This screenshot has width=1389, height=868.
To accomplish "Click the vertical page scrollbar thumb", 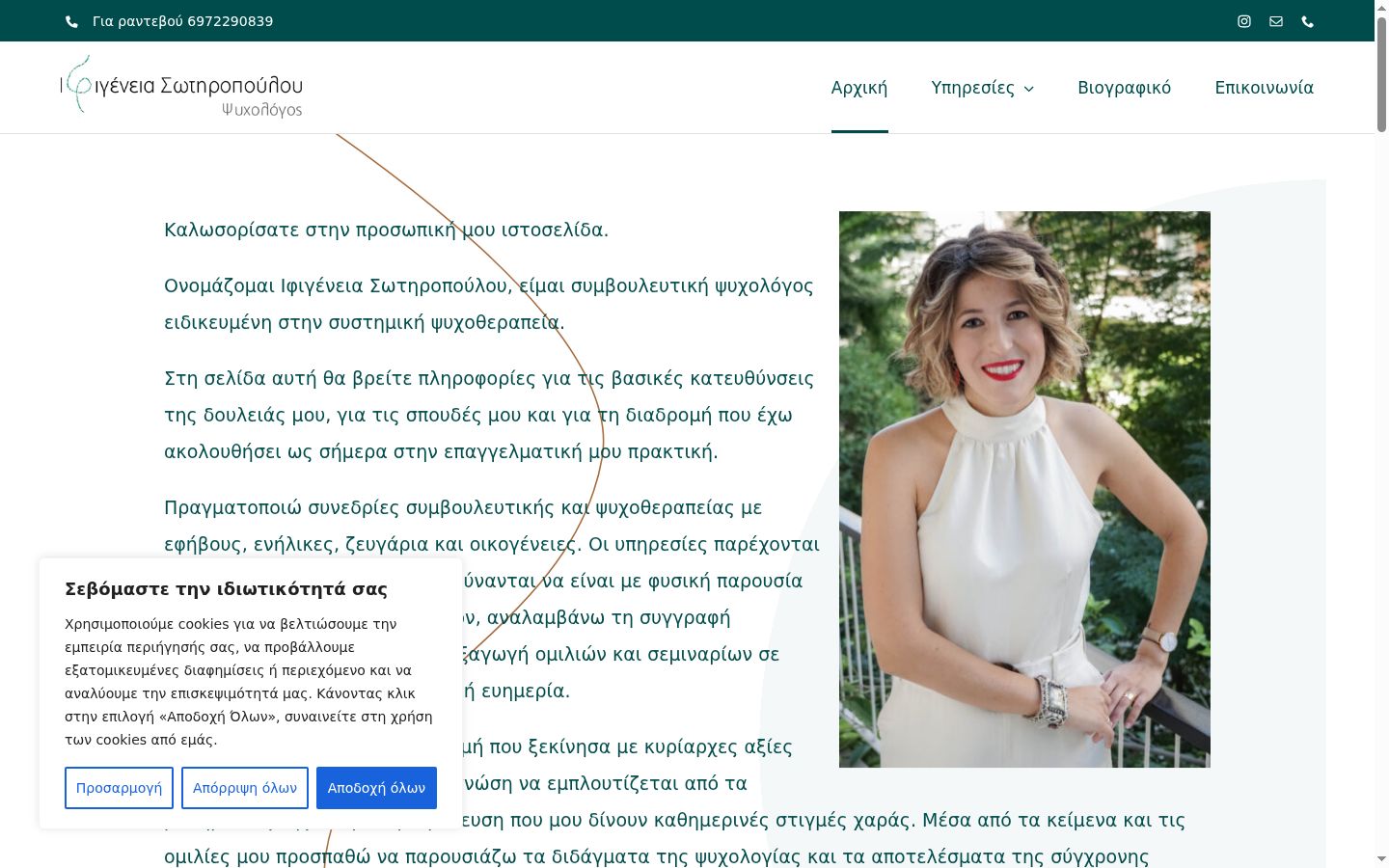I will (1381, 72).
